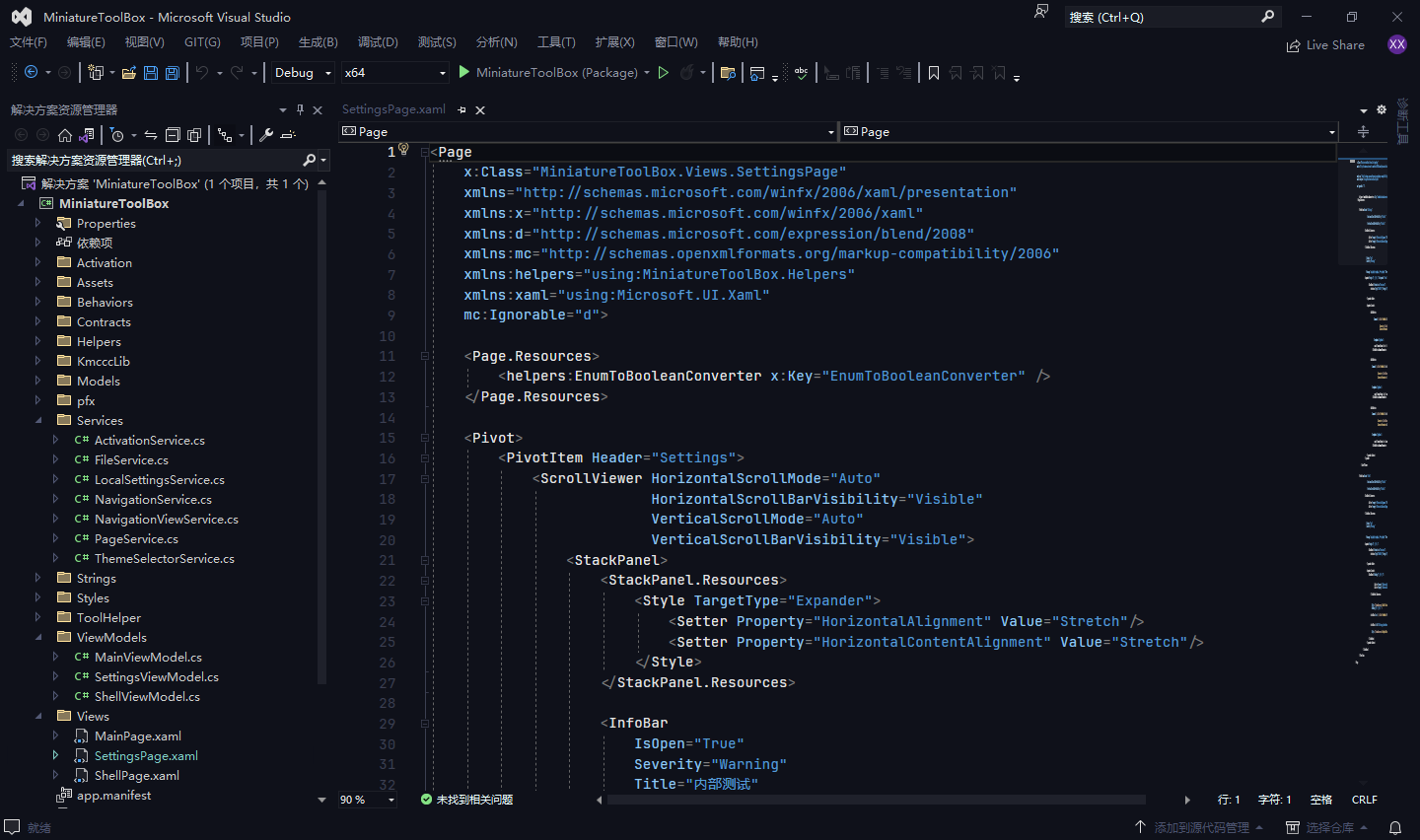1420x840 pixels.
Task: Collapse the ViewModels folder
Action: 38,637
